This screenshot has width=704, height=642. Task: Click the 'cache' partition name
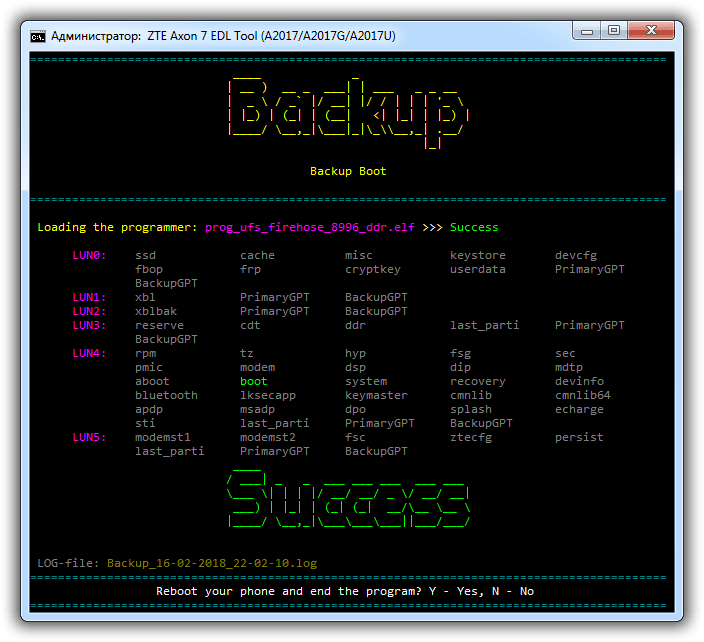257,255
